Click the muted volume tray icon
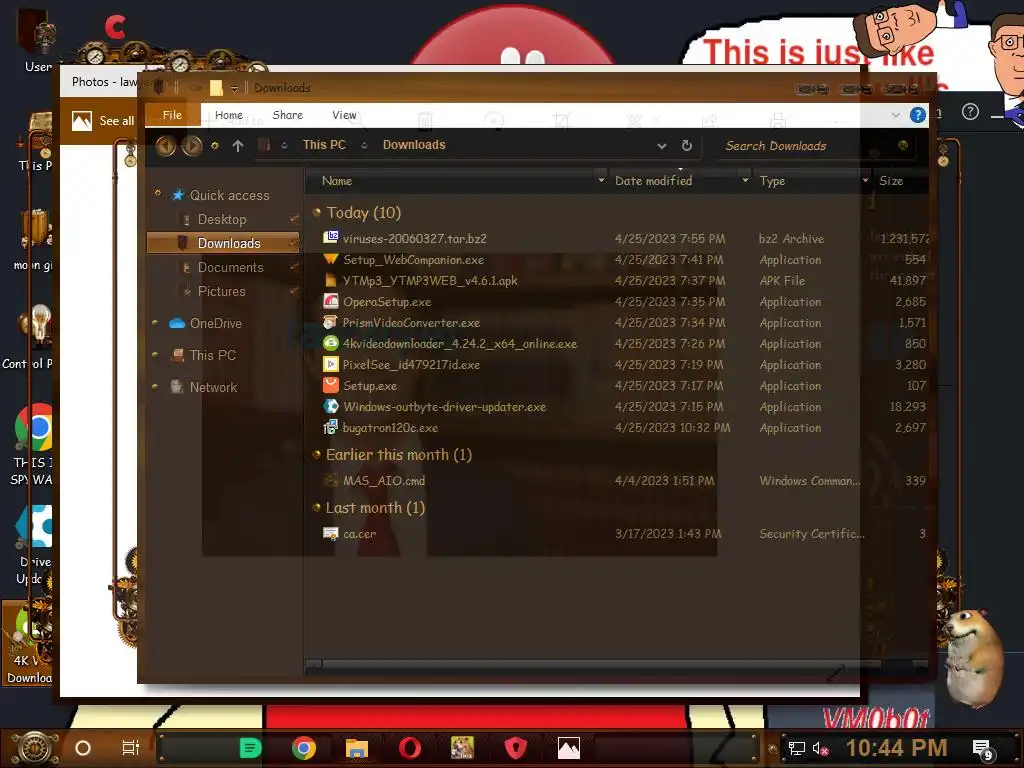 [820, 748]
